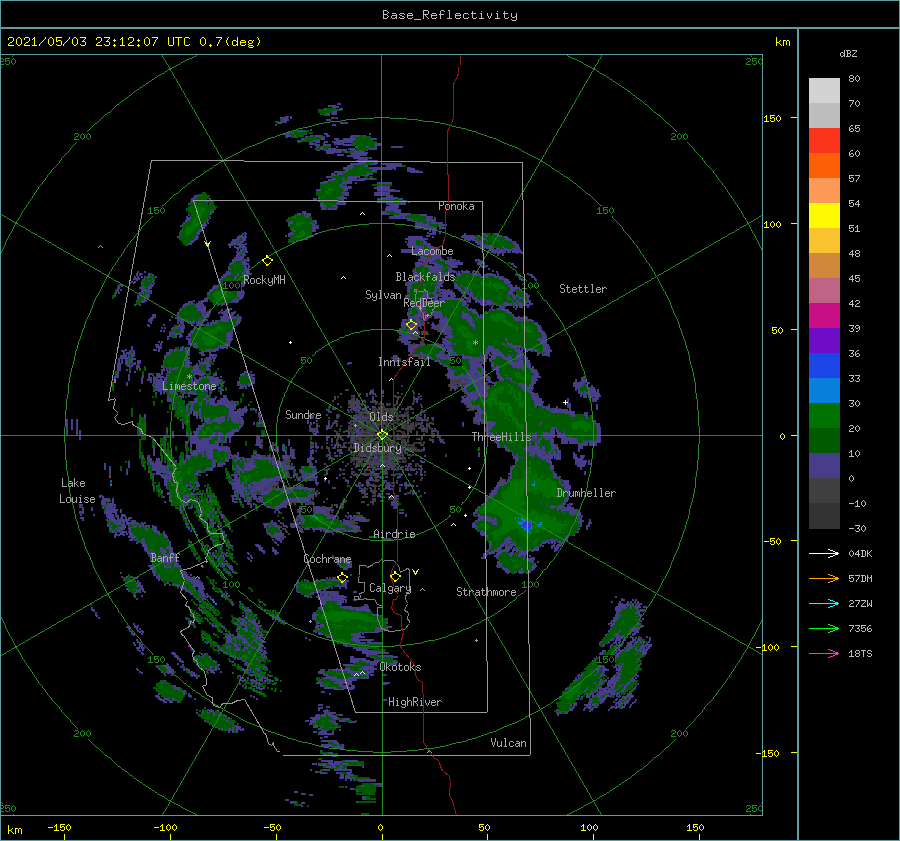Screen dimensions: 900x841
Task: Click yellow diamond marker beside RockyMH
Action: point(267,261)
